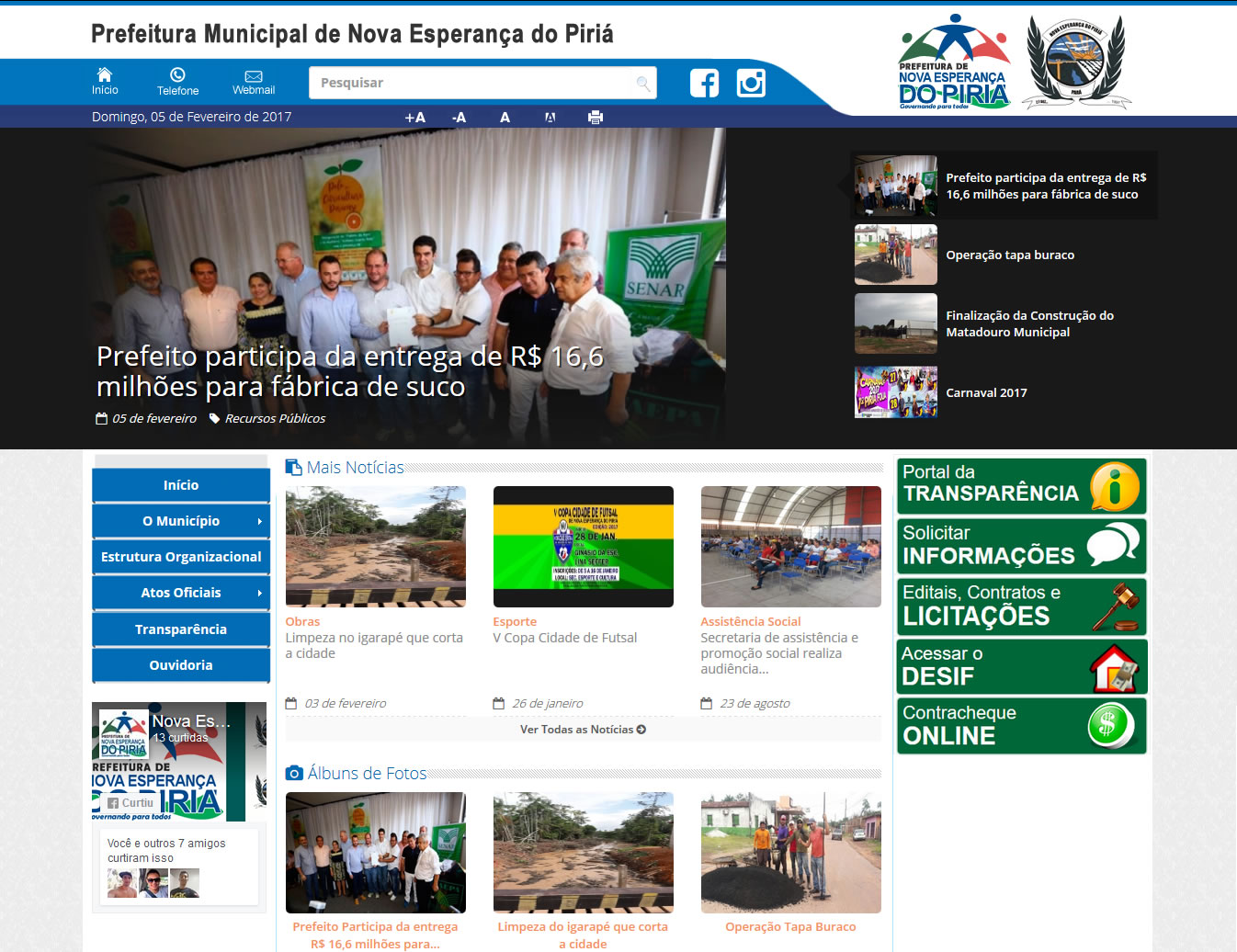This screenshot has width=1237, height=952.
Task: Click the site title Prefeitura Municipal
Action: [x=352, y=34]
